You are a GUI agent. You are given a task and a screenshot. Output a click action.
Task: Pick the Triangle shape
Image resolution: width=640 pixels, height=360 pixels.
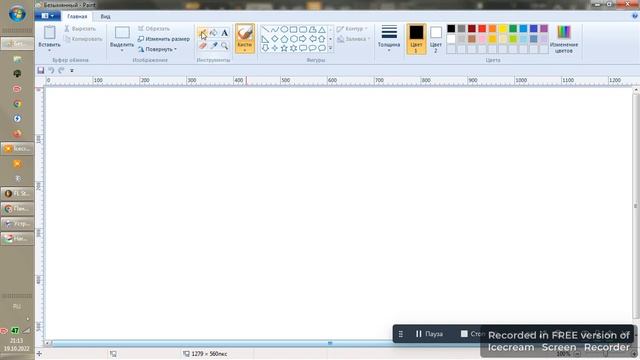pyautogui.click(x=322, y=29)
